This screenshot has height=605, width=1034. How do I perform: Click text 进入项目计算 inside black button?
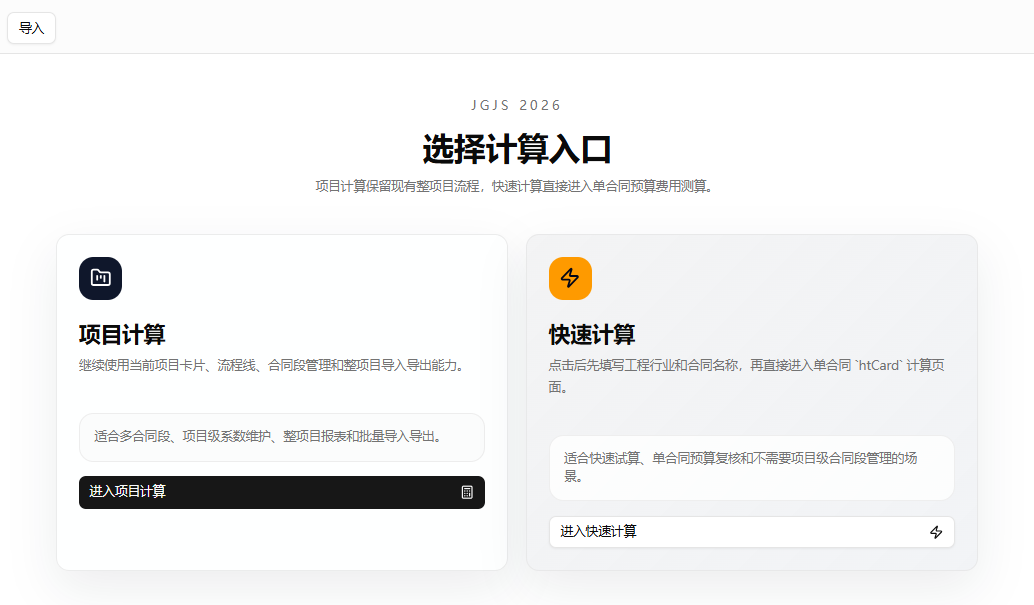point(128,492)
